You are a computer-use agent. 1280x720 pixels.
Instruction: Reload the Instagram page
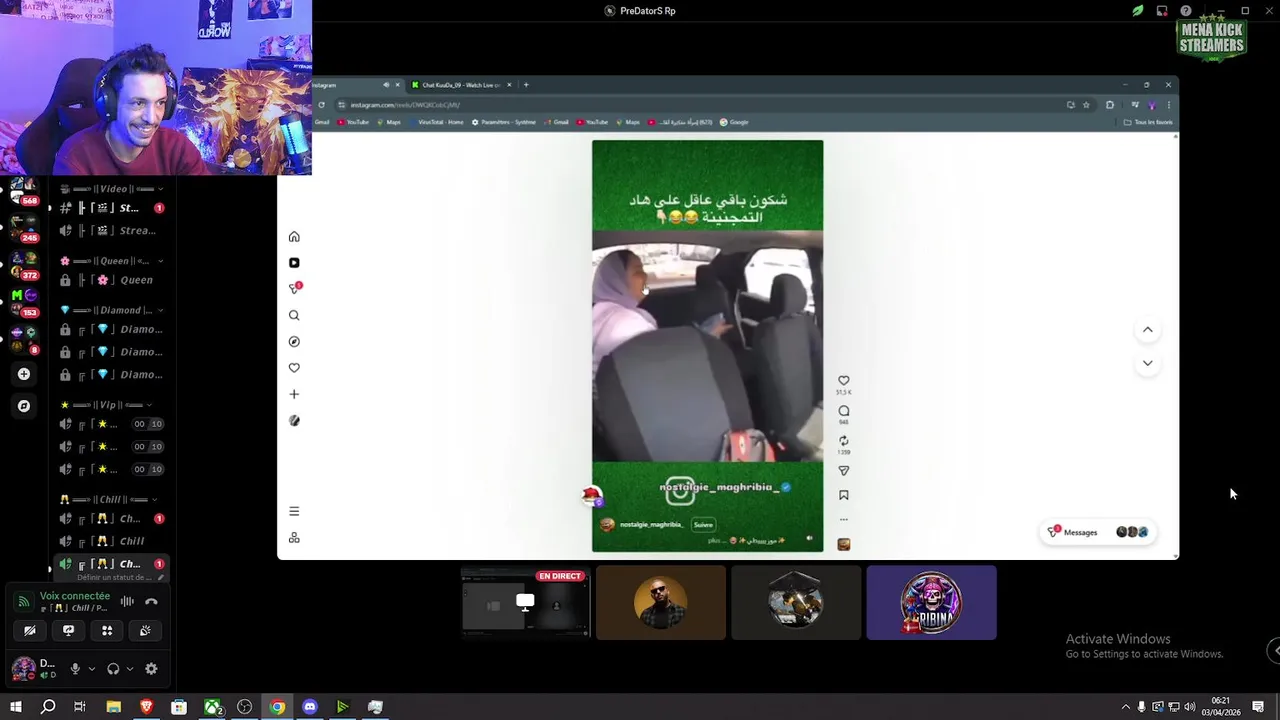(322, 105)
